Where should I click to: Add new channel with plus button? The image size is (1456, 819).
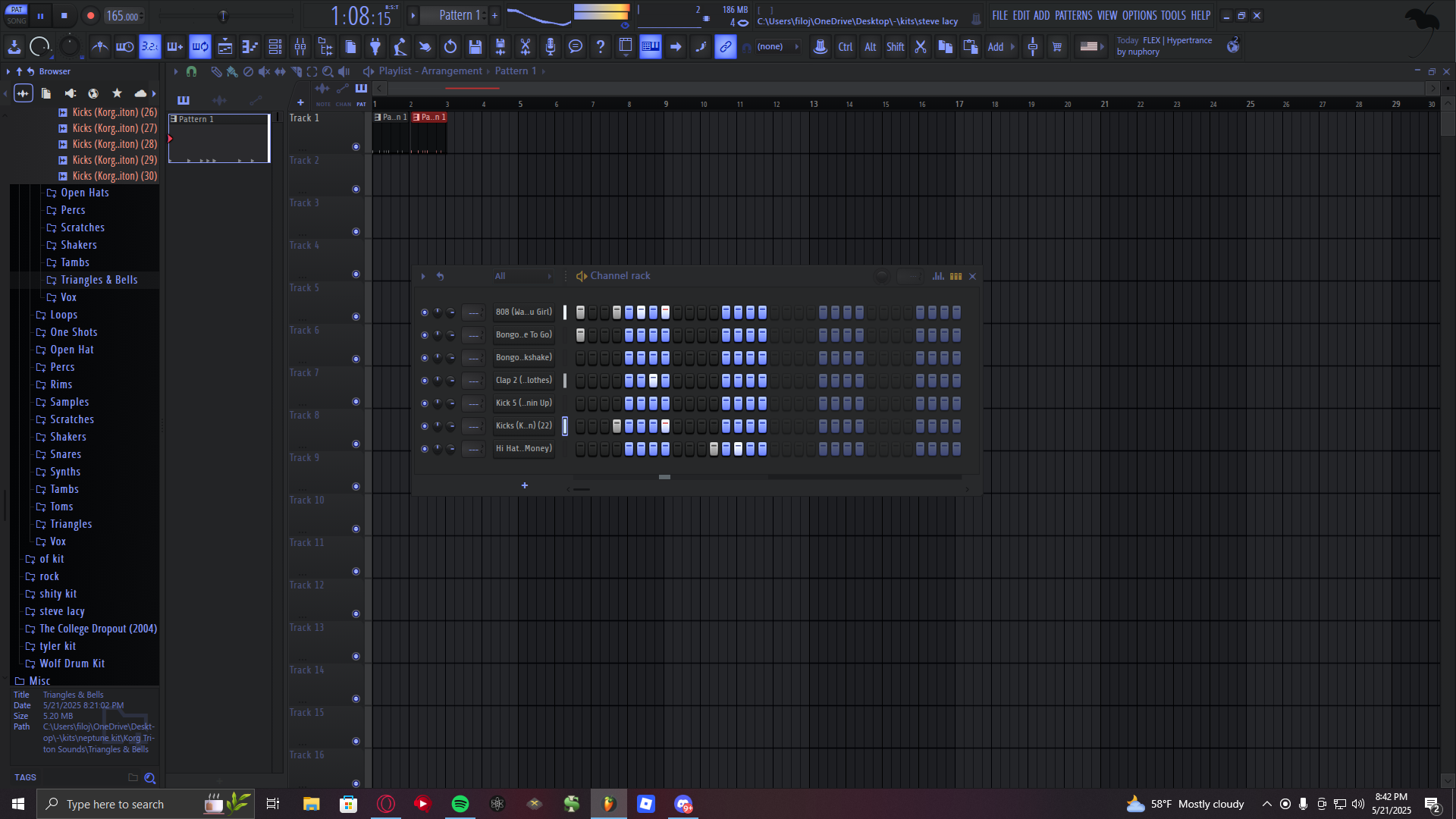pos(524,485)
